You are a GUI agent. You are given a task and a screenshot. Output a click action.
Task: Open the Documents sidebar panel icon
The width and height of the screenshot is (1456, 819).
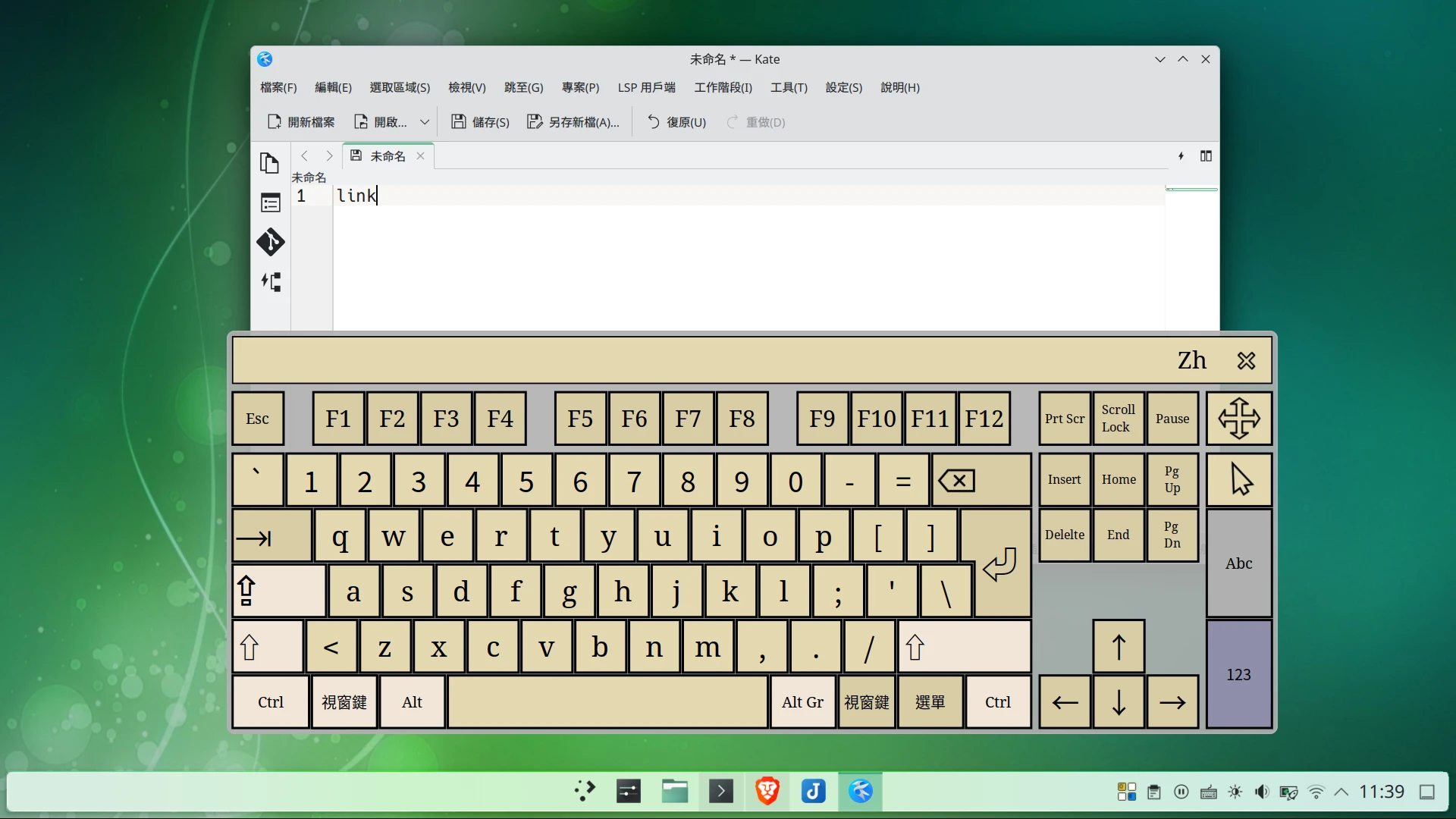[269, 163]
